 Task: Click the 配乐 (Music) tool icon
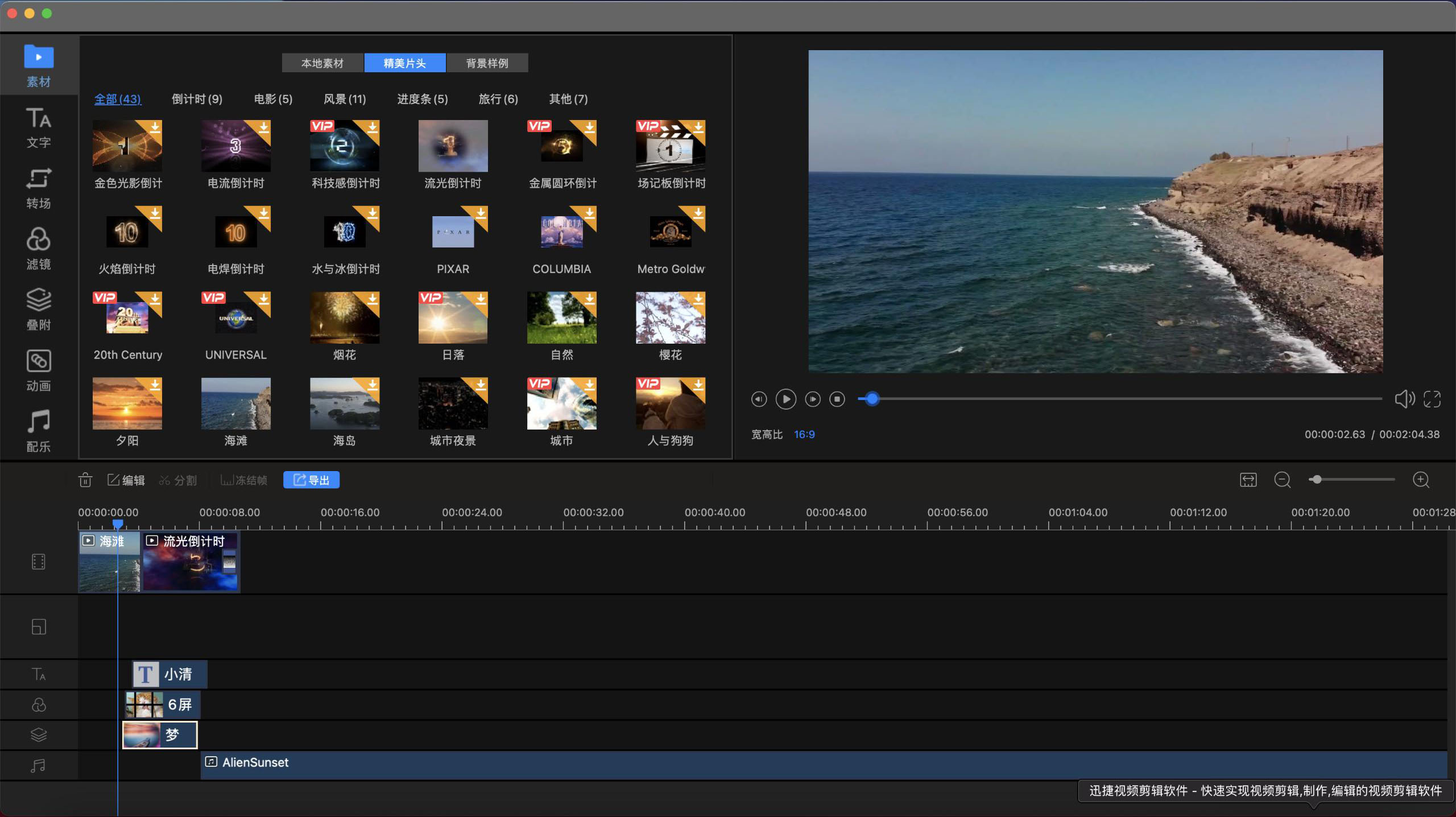pos(38,432)
